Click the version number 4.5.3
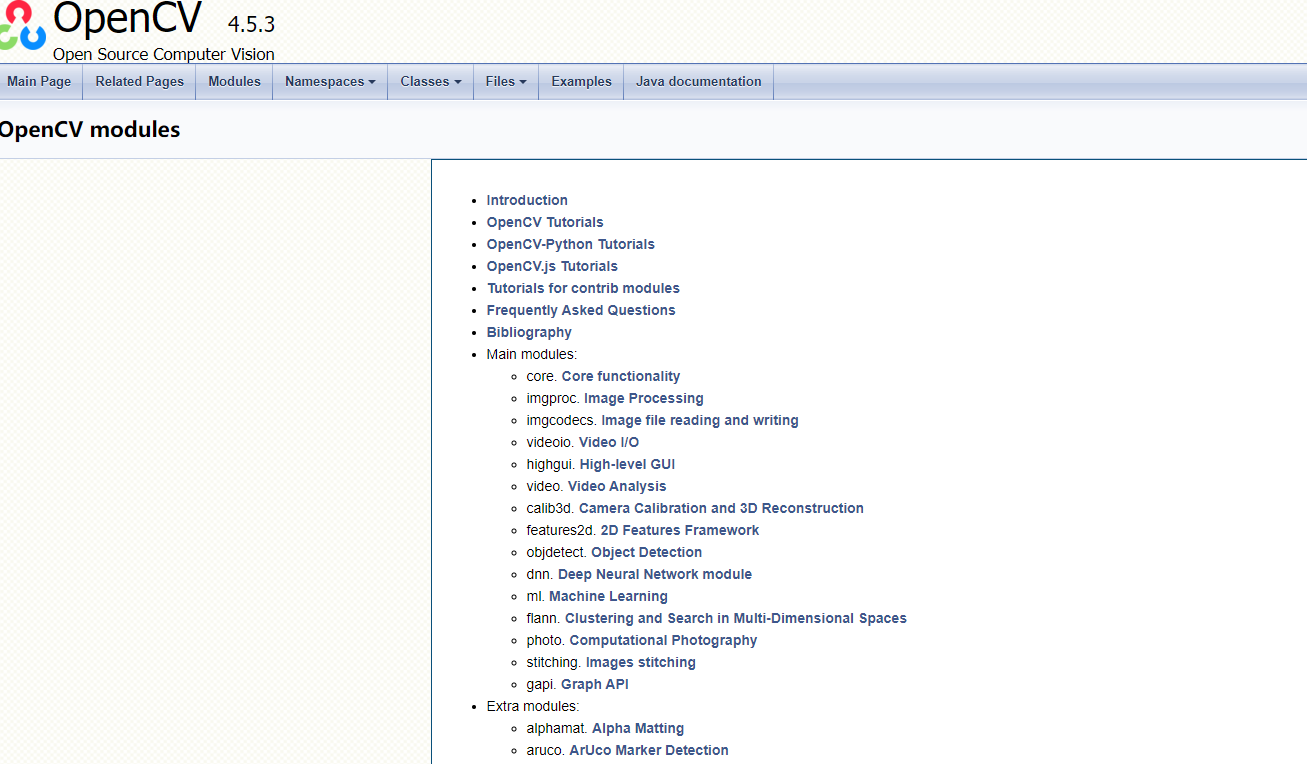The image size is (1307, 764). (251, 24)
